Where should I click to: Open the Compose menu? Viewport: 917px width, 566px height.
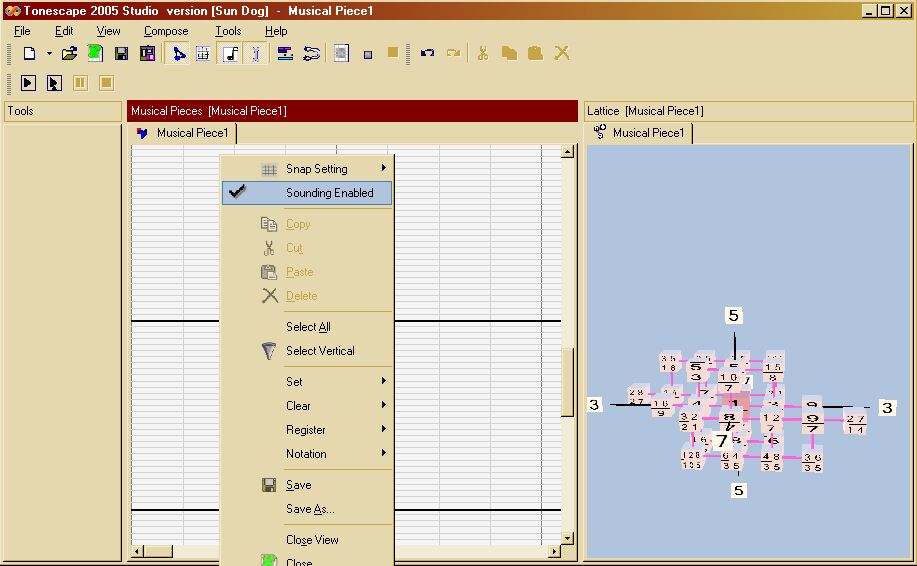click(x=166, y=31)
